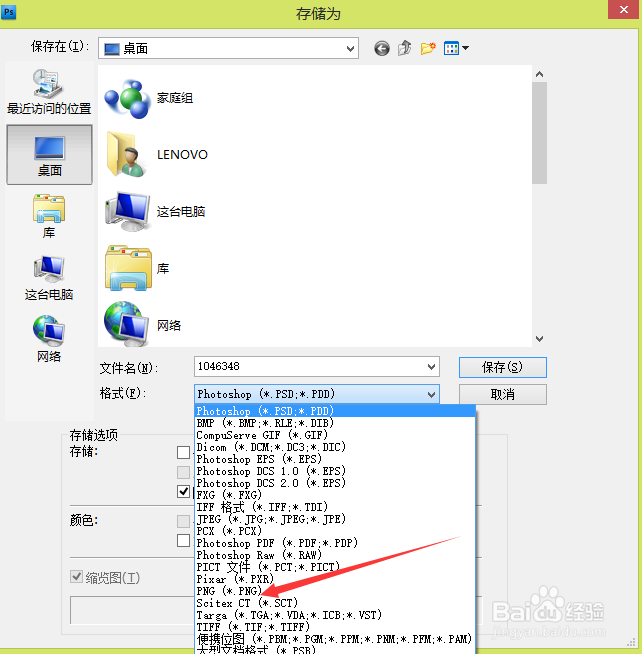The width and height of the screenshot is (642, 654).
Task: Choose CompuServe GIF format
Action: (335, 435)
